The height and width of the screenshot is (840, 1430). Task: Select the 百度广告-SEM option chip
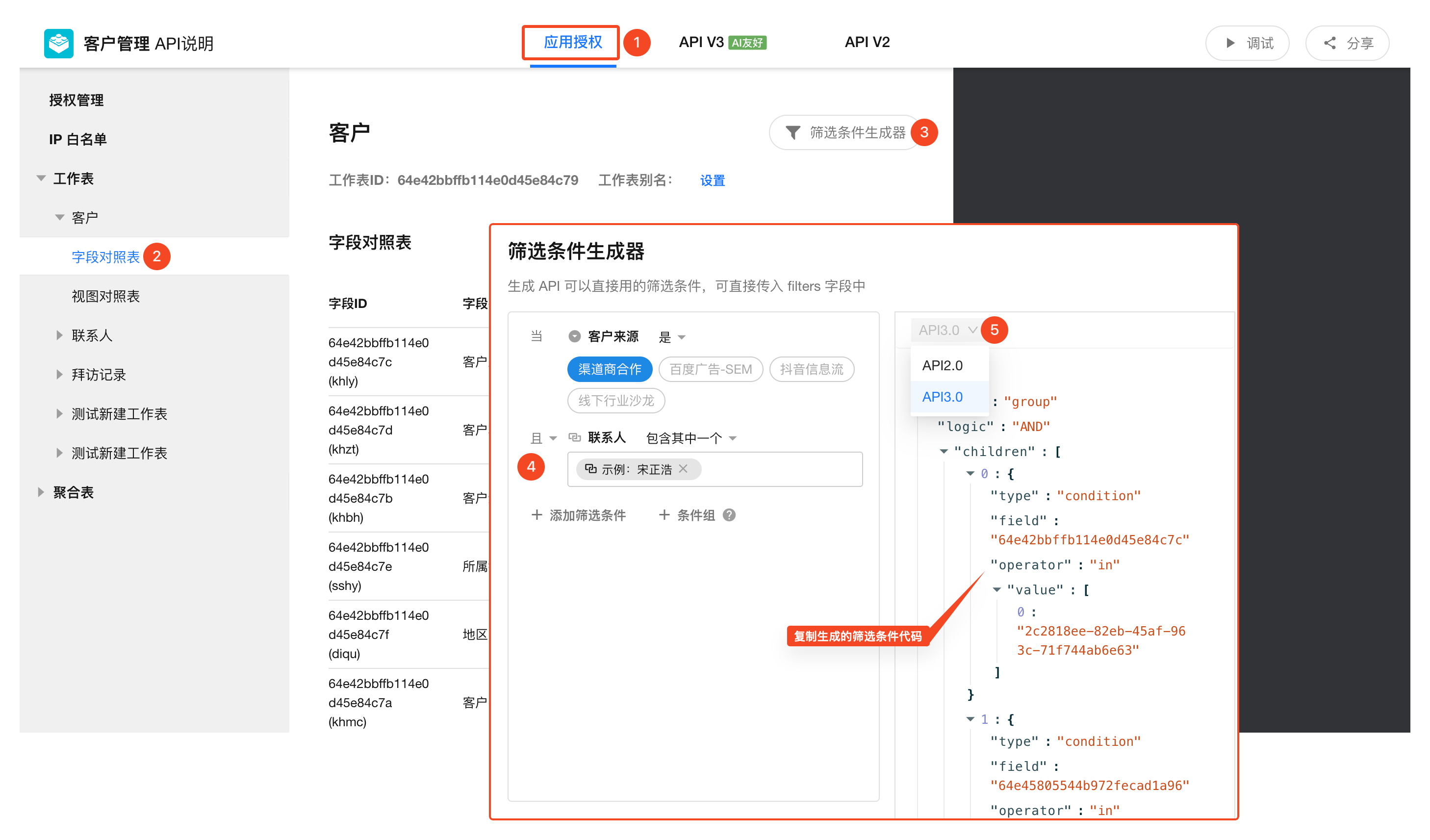pos(711,369)
